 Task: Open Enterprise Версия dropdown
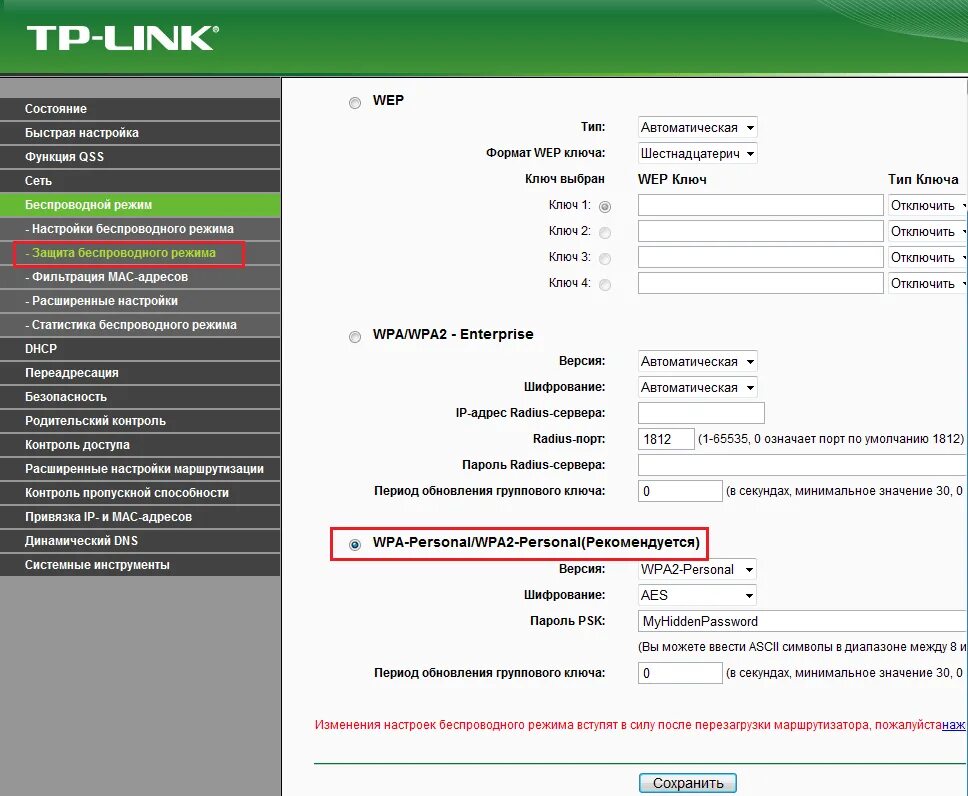698,361
